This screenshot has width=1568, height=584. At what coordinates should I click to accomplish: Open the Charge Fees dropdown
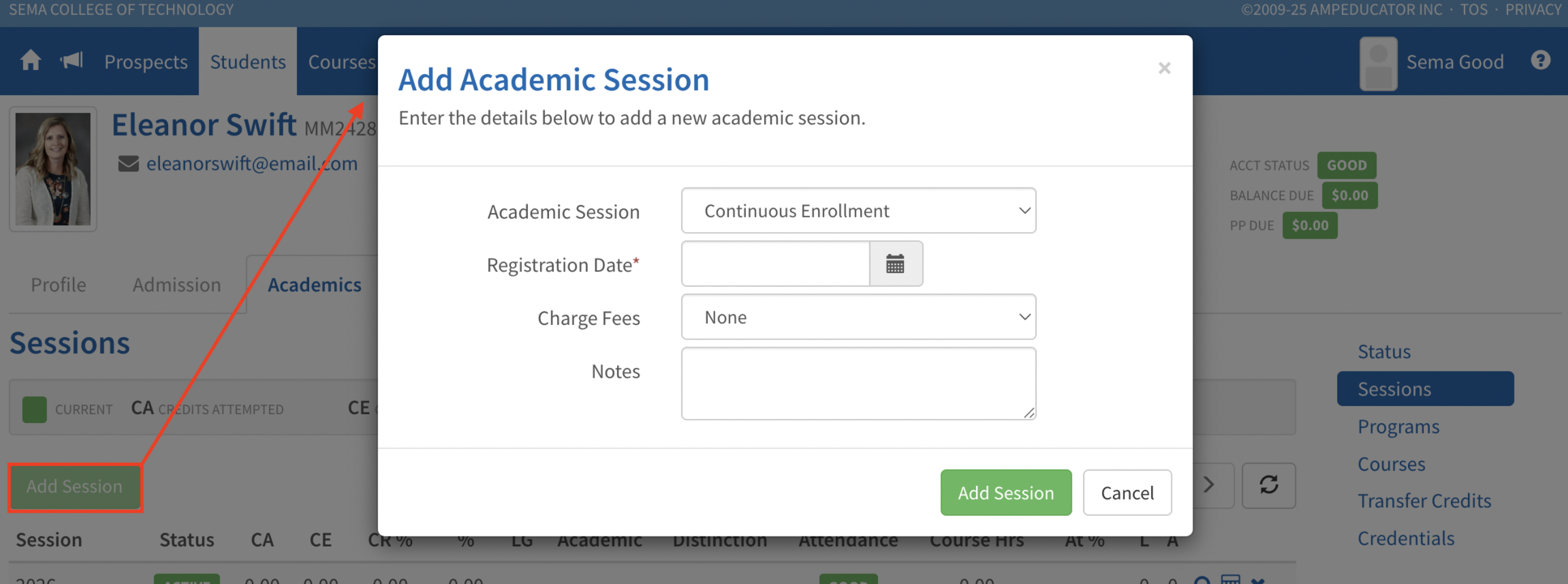pos(858,317)
